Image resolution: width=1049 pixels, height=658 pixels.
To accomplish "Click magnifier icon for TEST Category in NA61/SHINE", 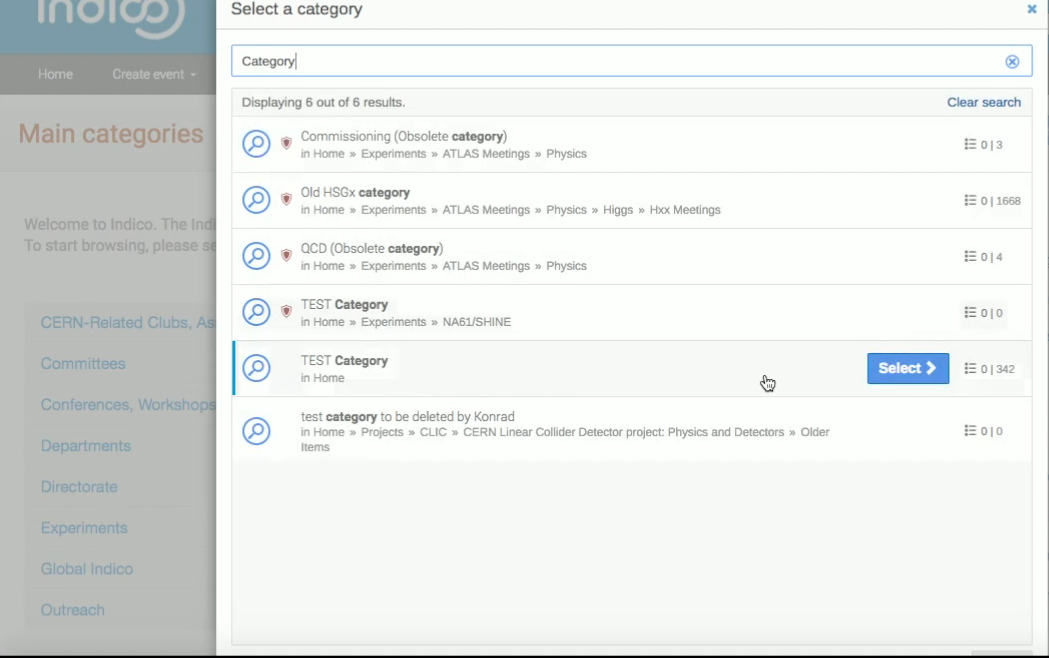I will pyautogui.click(x=256, y=312).
